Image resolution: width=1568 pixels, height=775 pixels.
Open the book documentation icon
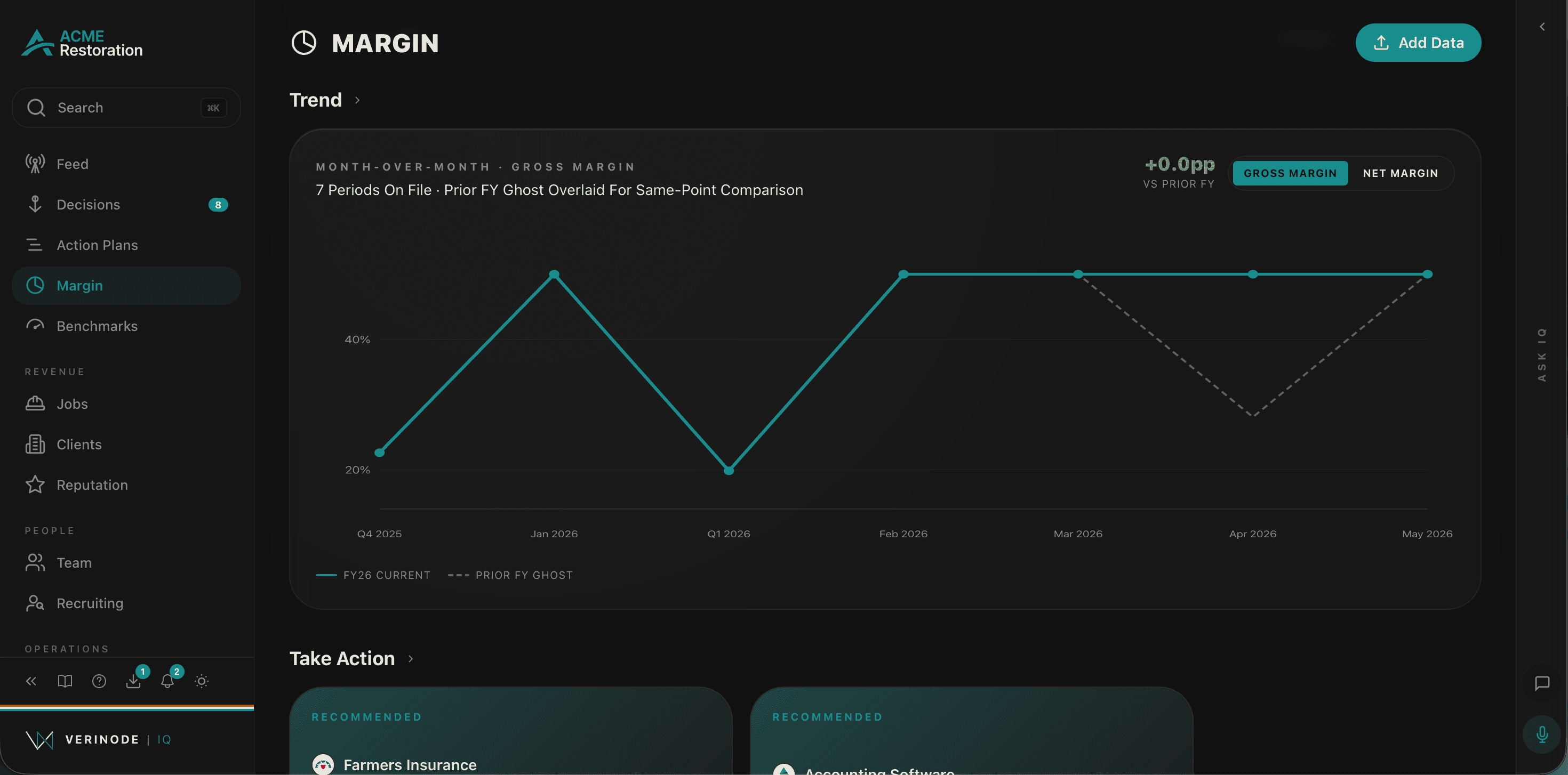coord(65,681)
